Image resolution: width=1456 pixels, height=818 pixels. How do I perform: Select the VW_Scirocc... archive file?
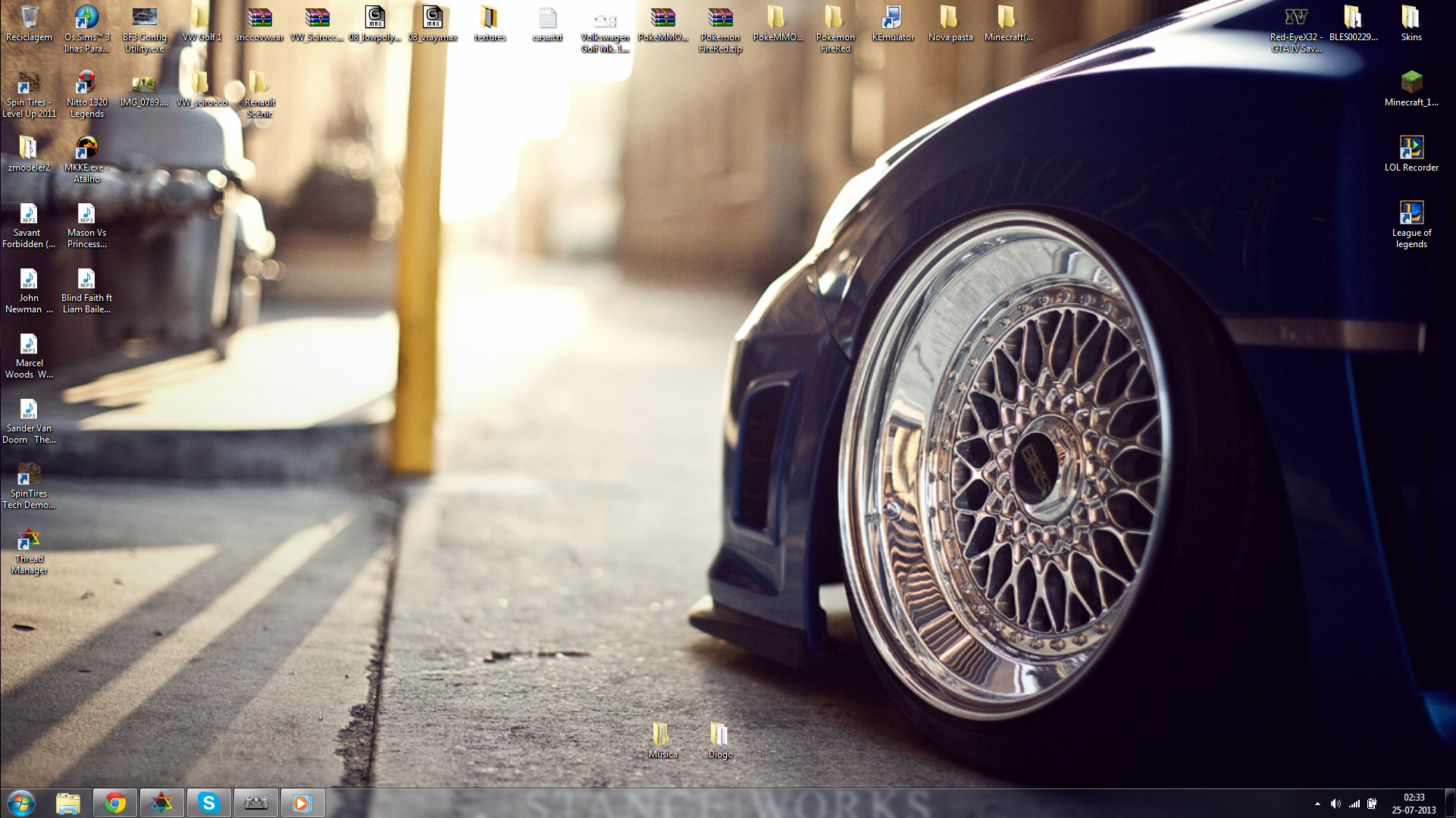(x=317, y=24)
